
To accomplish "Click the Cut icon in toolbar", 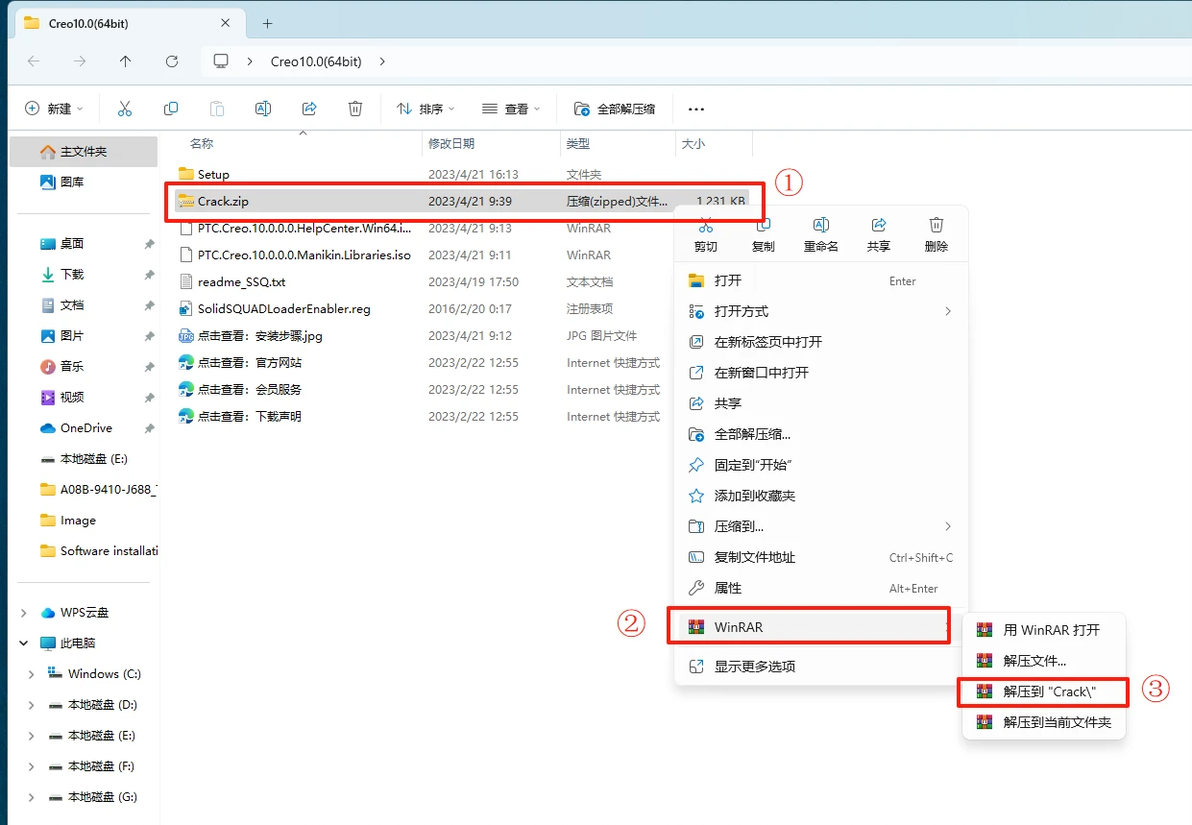I will (125, 109).
